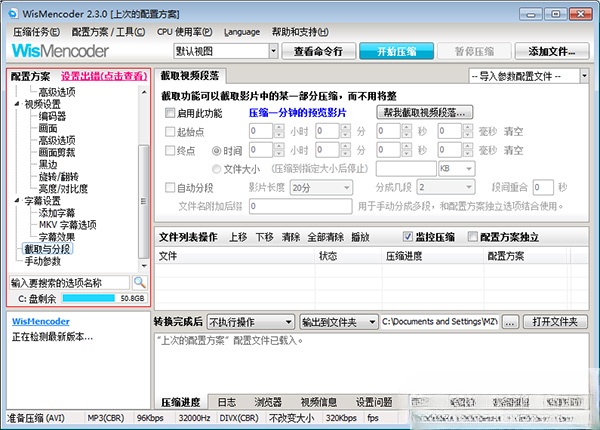Screen dimensions: 600x430
Task: Check the 终点 checkbox
Action: pyautogui.click(x=170, y=150)
